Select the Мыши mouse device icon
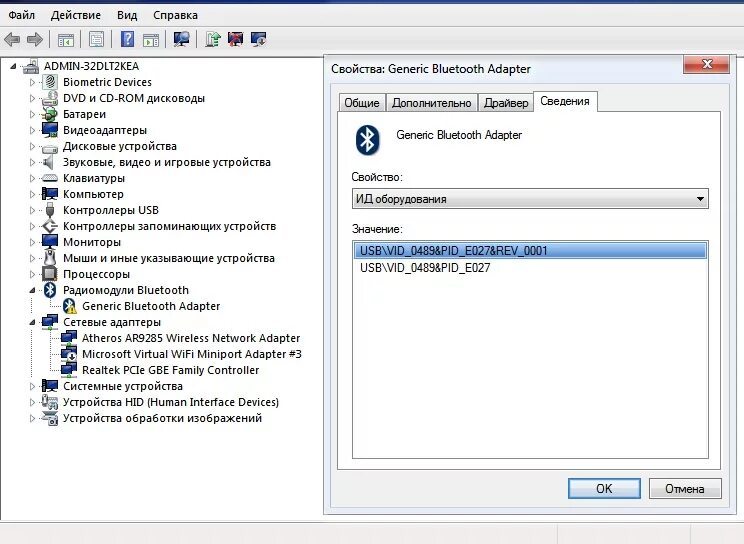This screenshot has height=544, width=744. pos(49,258)
